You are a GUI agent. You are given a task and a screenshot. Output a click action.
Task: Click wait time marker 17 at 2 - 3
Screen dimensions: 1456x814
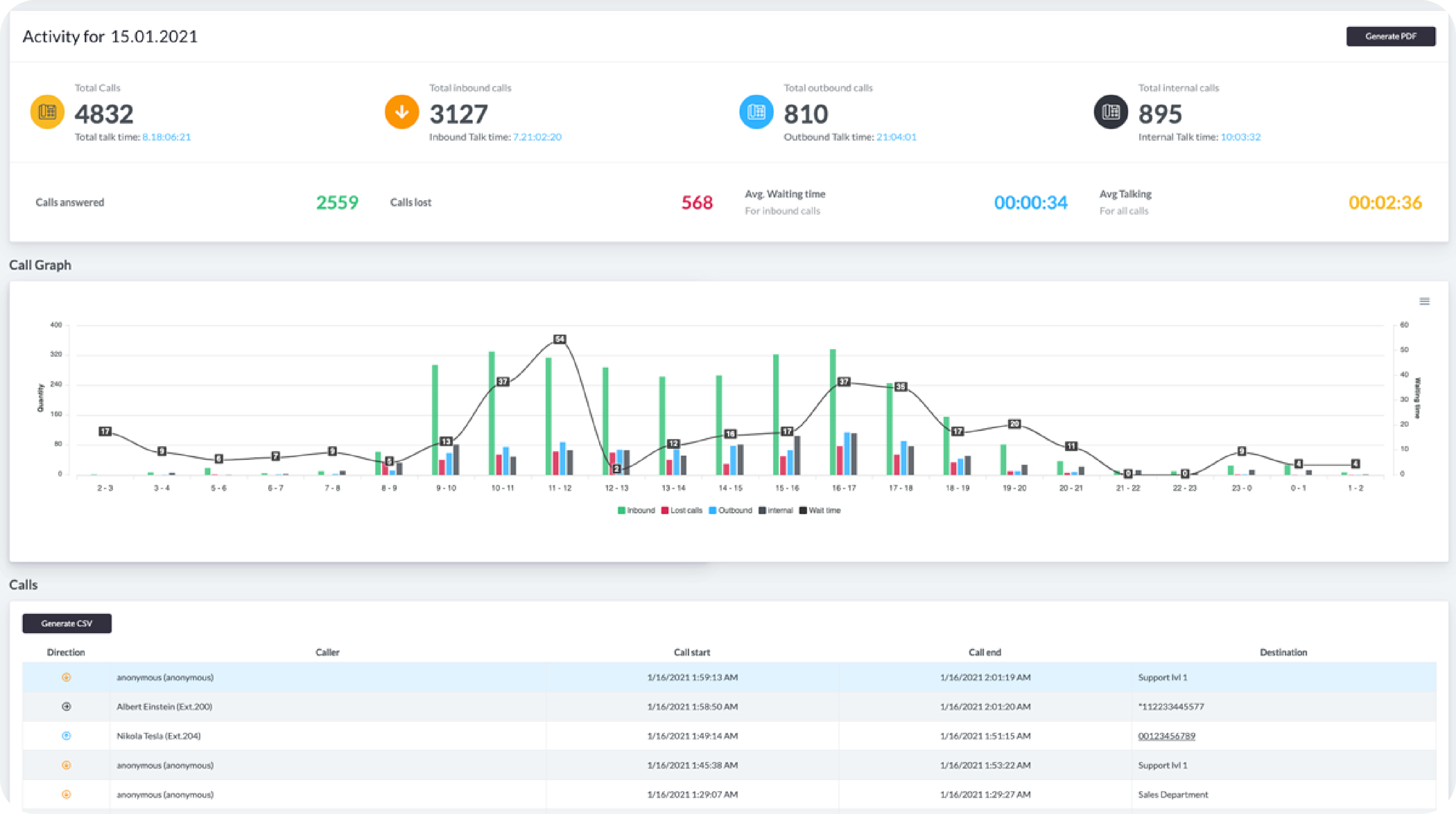click(105, 431)
